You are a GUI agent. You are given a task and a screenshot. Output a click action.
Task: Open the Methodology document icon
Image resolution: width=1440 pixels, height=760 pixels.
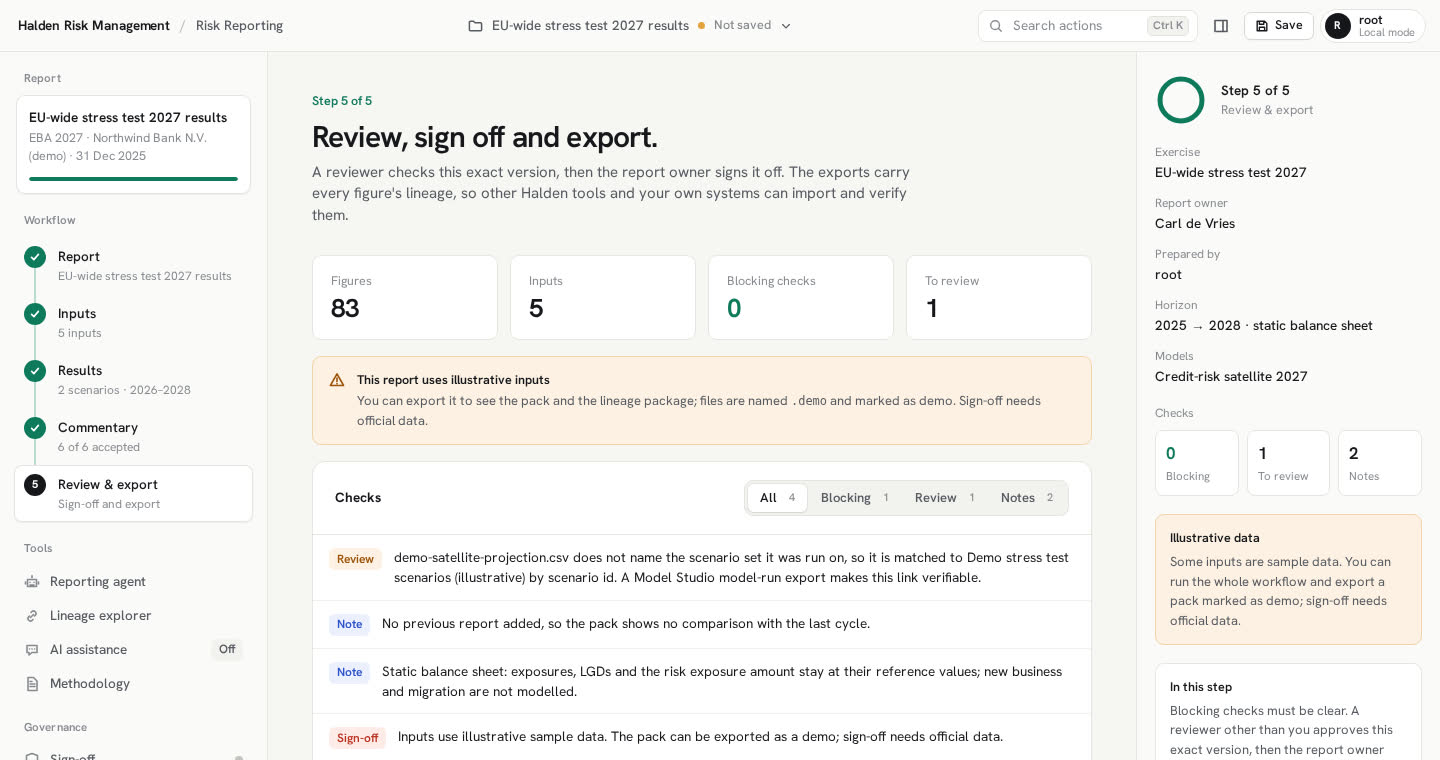point(32,684)
